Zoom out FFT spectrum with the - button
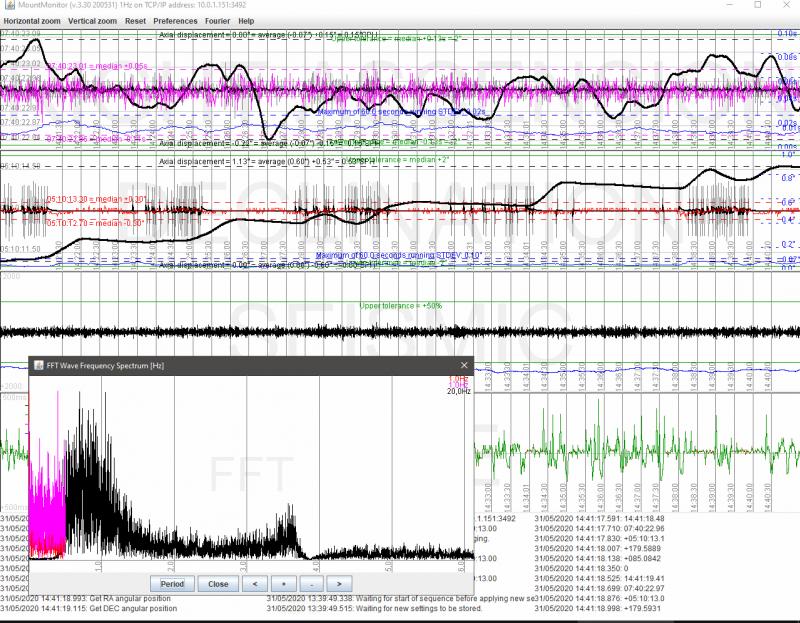This screenshot has width=800, height=623. [x=311, y=583]
